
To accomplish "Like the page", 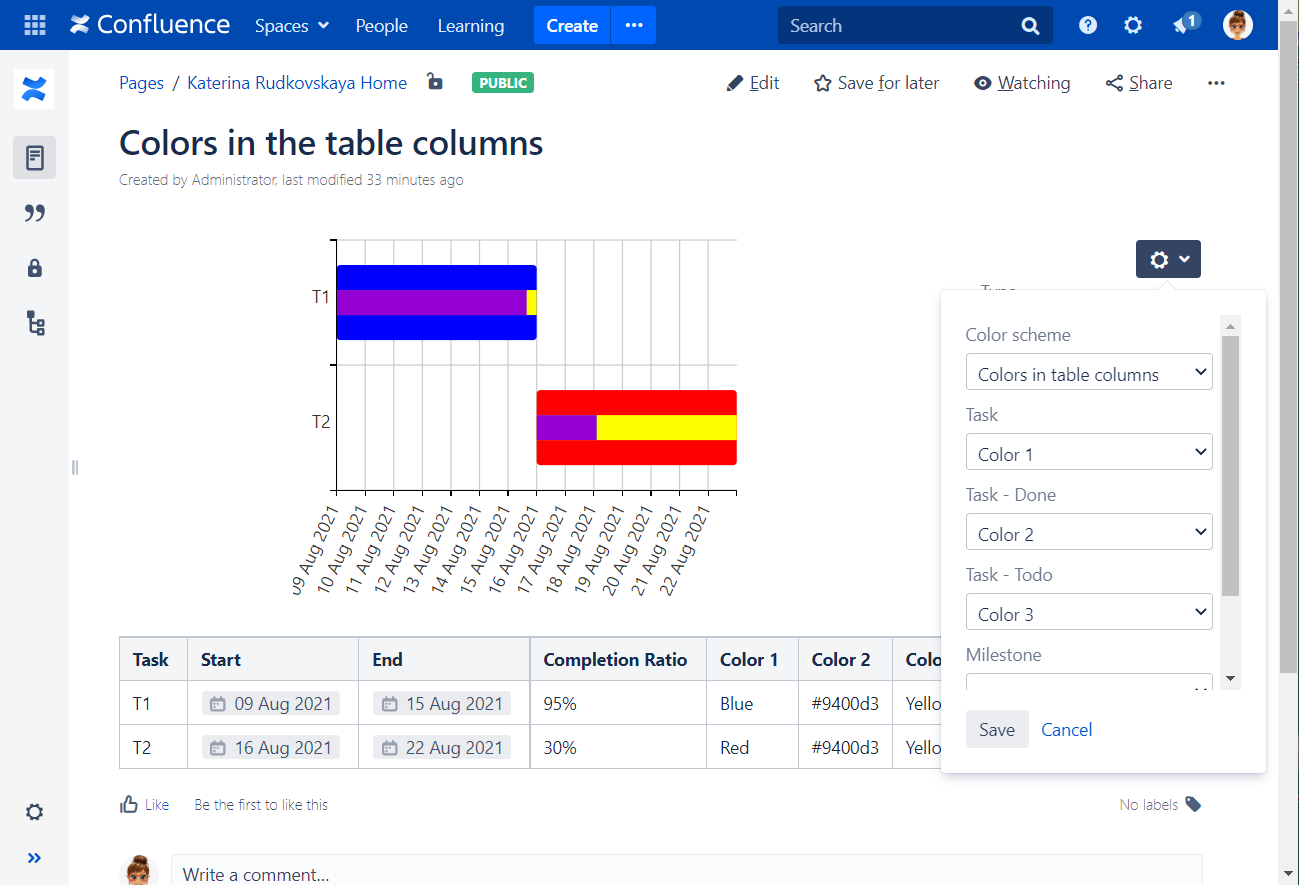I will 144,804.
